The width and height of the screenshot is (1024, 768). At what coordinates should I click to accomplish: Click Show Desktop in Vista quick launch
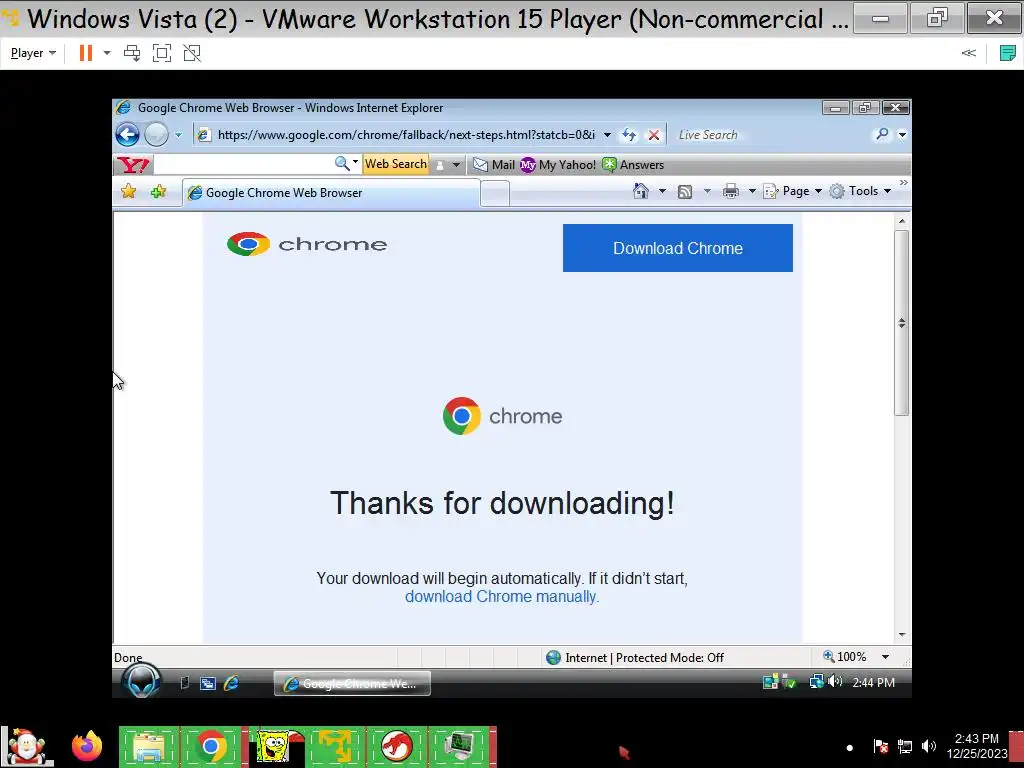point(185,683)
